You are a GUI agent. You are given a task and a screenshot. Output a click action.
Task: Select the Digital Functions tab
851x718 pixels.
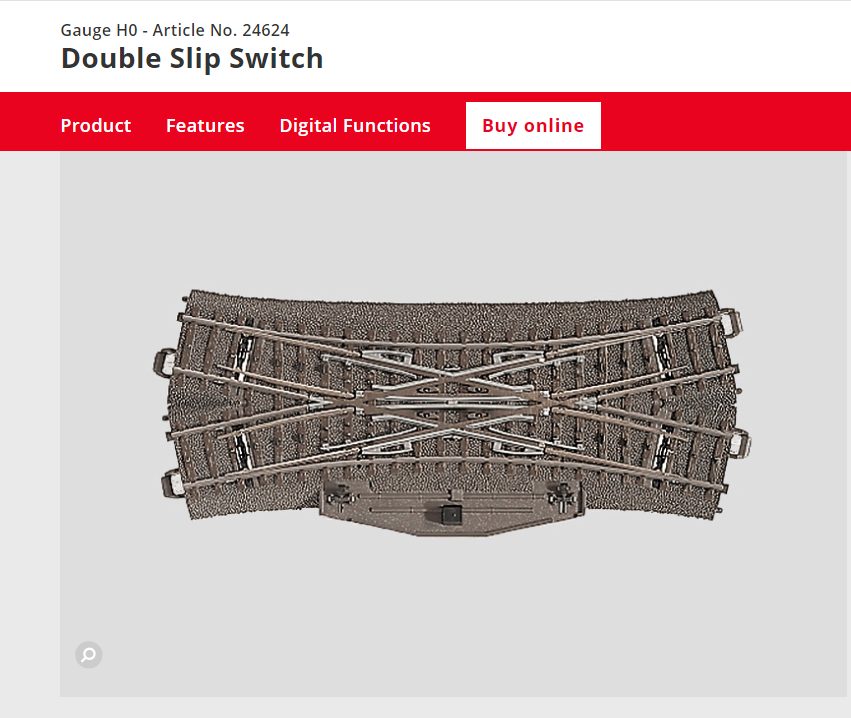[355, 125]
